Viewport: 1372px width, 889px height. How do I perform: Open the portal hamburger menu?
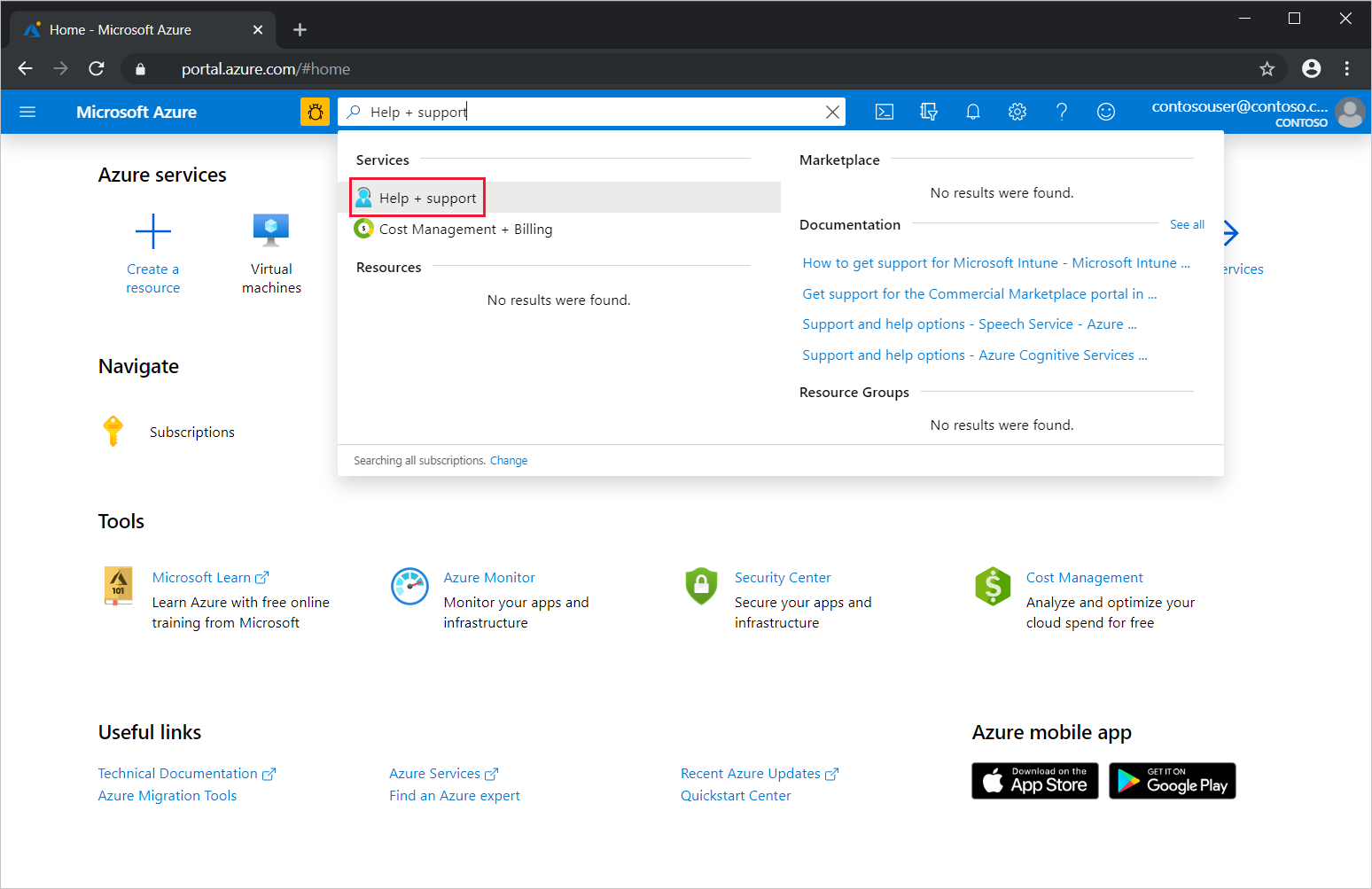[x=27, y=112]
